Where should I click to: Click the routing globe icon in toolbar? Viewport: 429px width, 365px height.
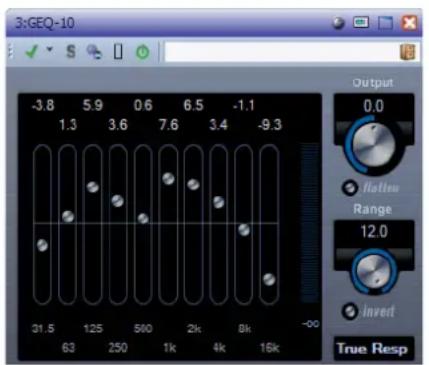(94, 52)
